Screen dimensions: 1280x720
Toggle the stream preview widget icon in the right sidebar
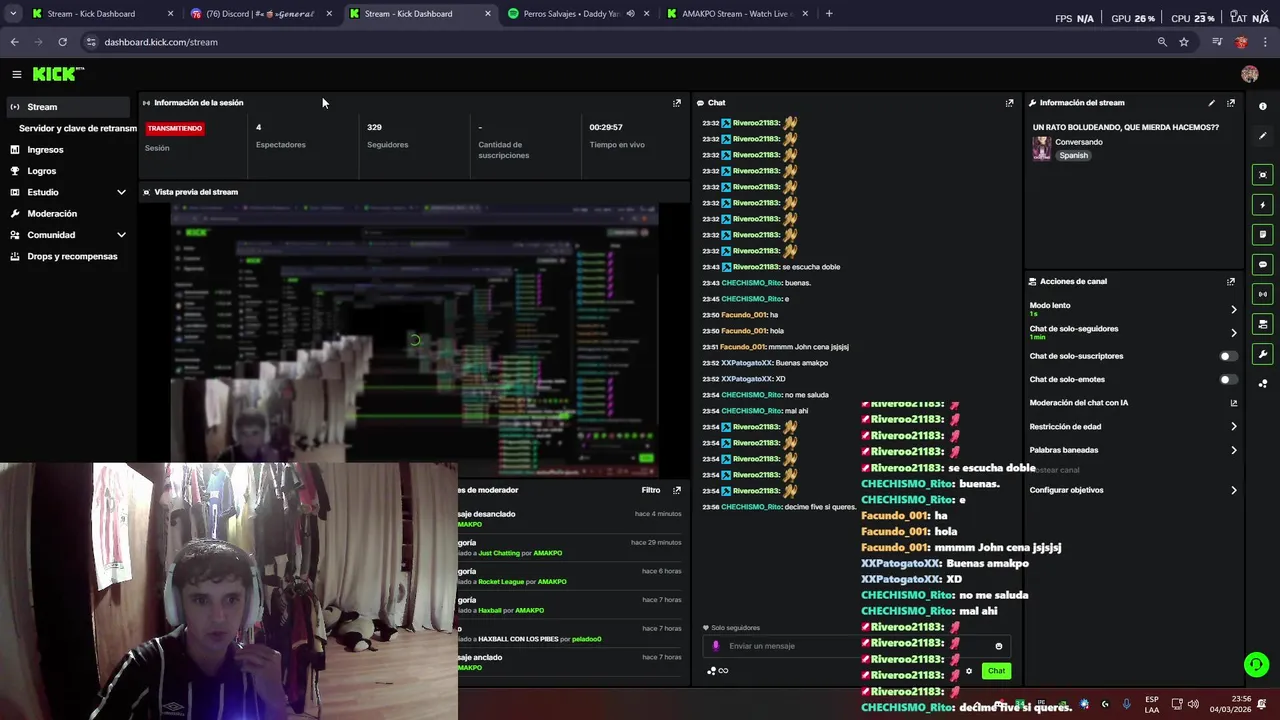[1262, 175]
